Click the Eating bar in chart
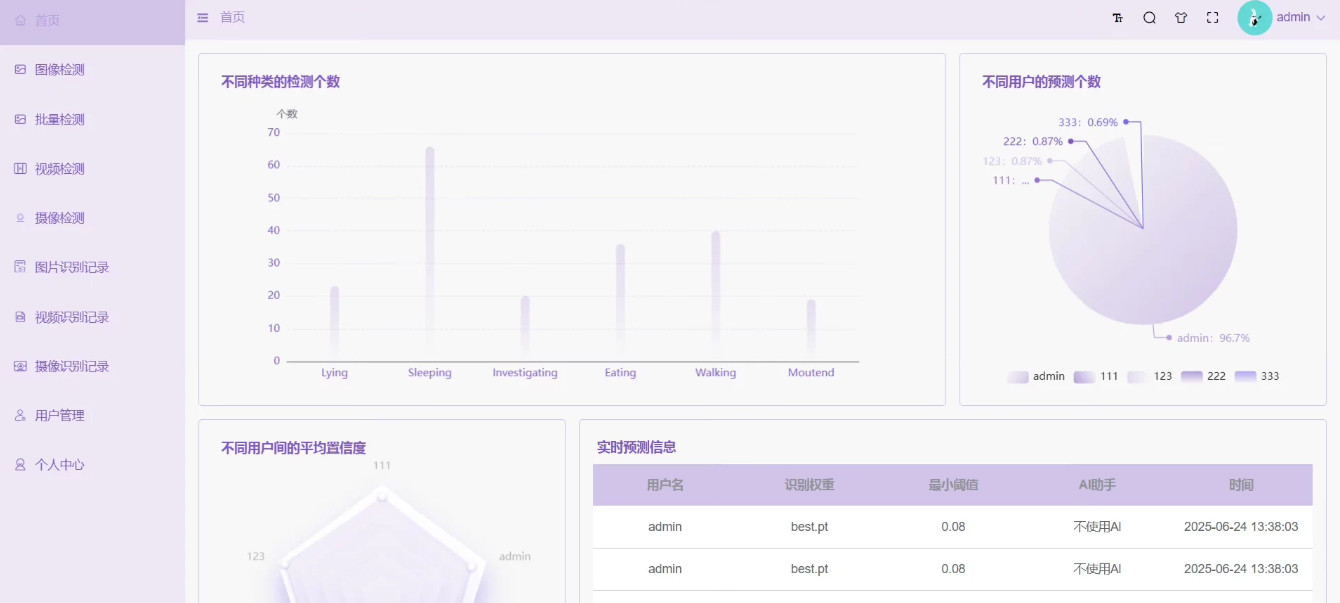Viewport: 1340px width, 603px height. coord(620,303)
